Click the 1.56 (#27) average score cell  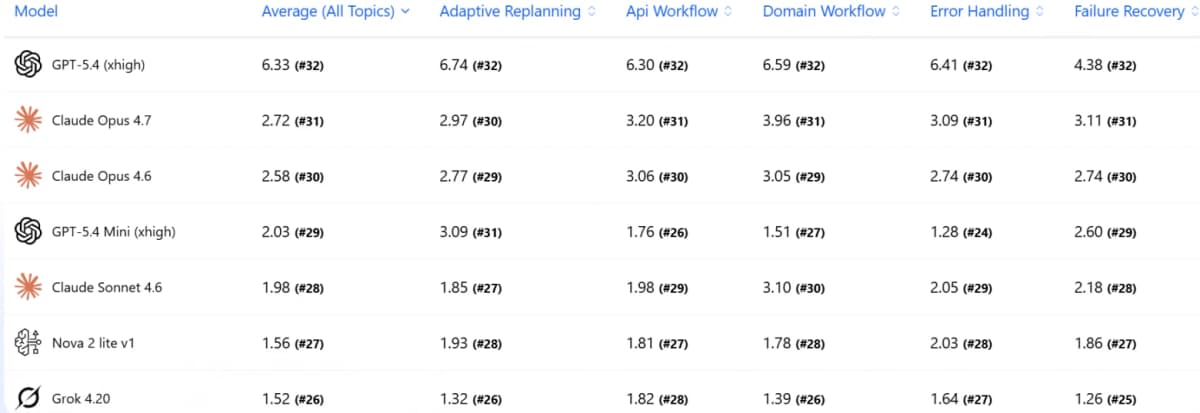(x=292, y=343)
